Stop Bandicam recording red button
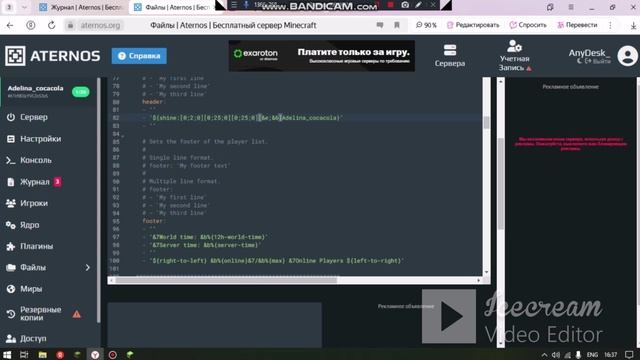The width and height of the screenshot is (640, 360). pyautogui.click(x=390, y=5)
